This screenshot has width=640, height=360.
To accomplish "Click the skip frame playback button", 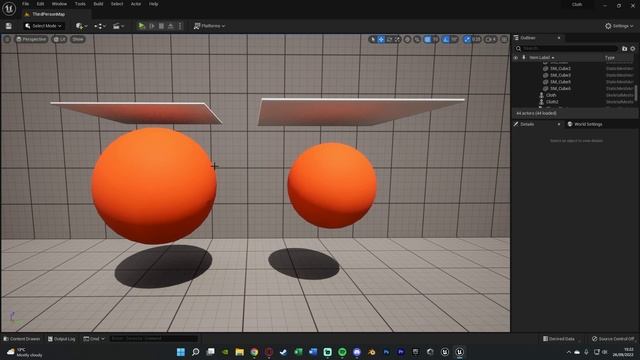I will point(152,26).
